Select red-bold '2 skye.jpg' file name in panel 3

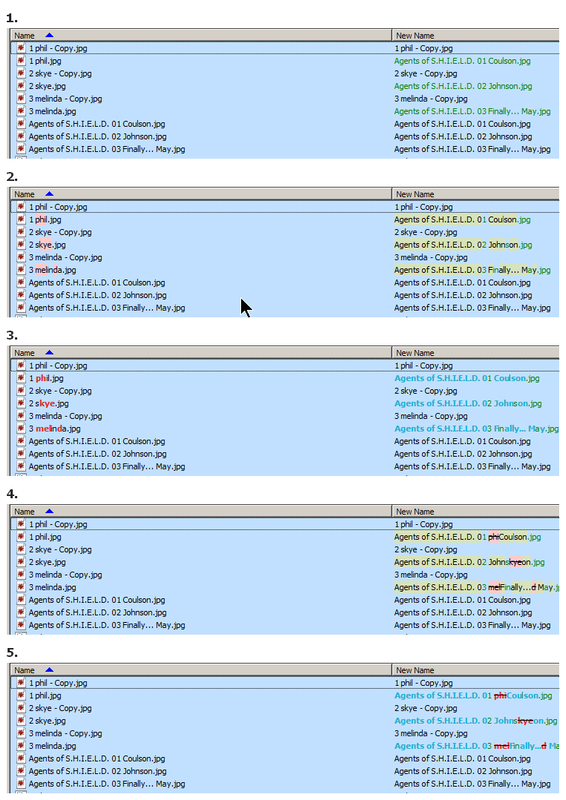pyautogui.click(x=48, y=404)
